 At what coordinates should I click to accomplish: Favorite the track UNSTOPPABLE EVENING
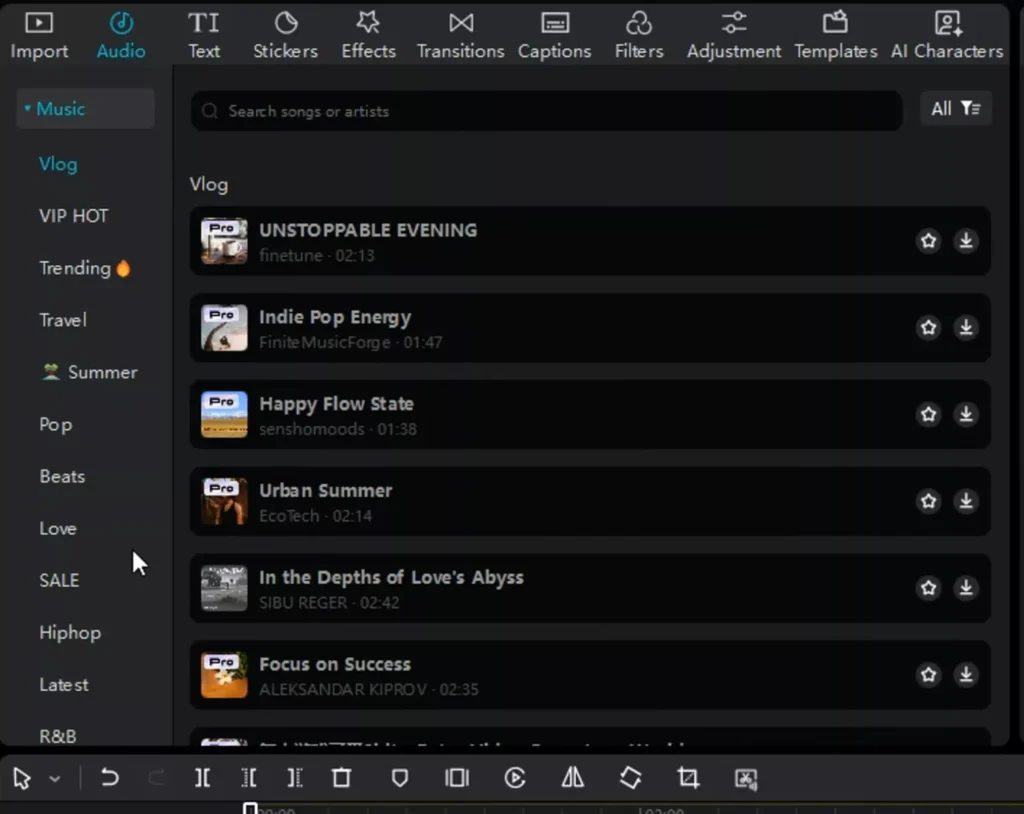(x=928, y=241)
